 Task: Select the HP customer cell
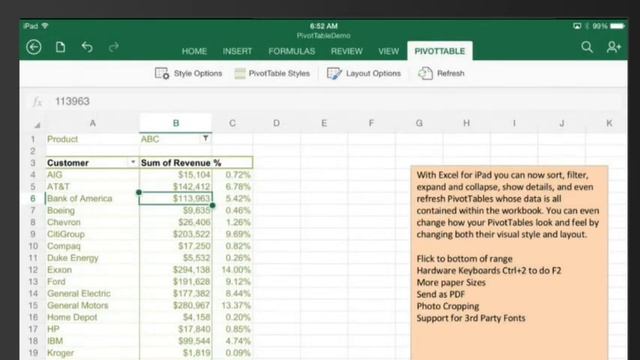pyautogui.click(x=93, y=329)
